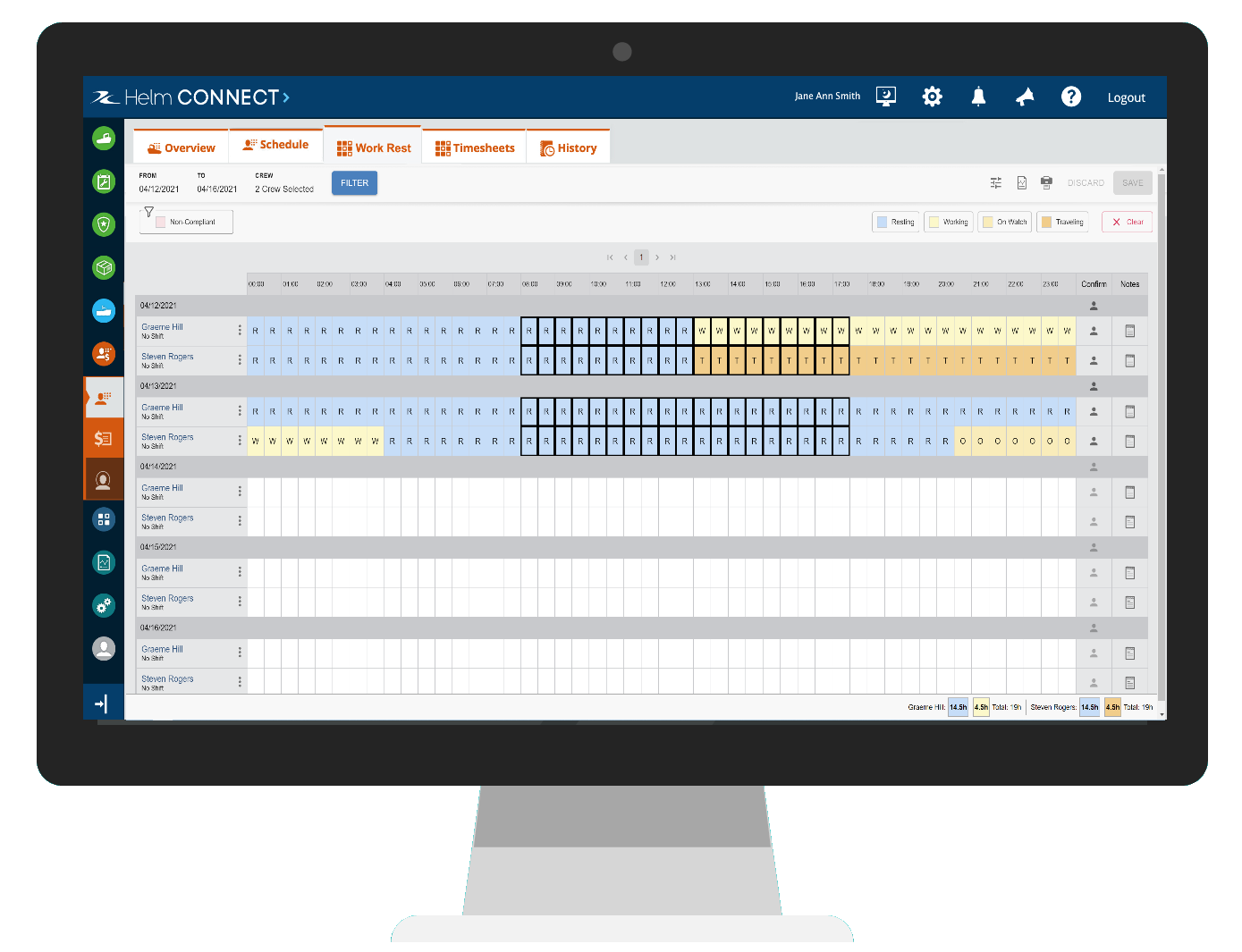This screenshot has height=952, width=1242.
Task: Open Steven Rogers' three-dot options menu
Action: (240, 360)
